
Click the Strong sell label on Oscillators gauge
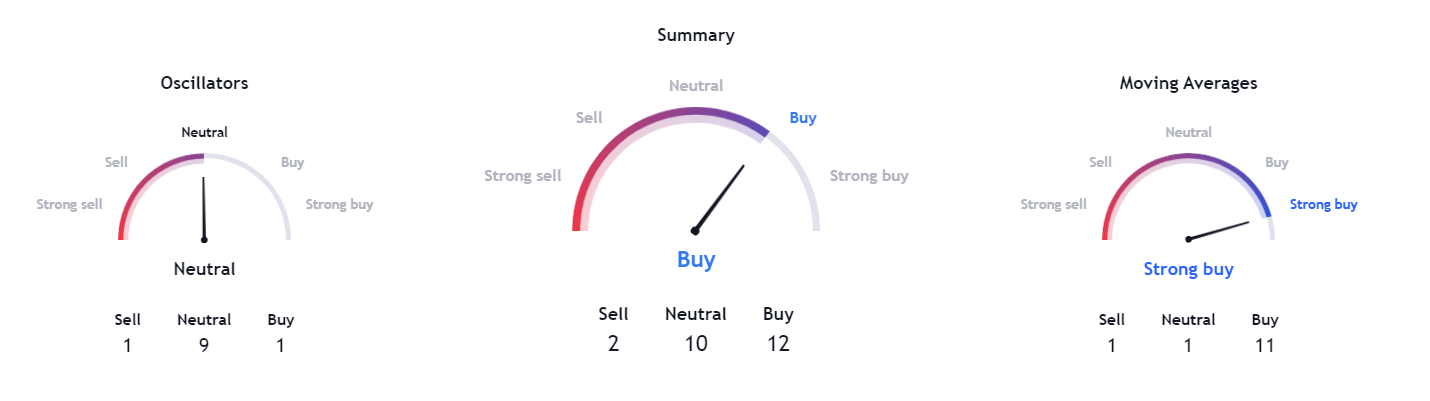pyautogui.click(x=69, y=205)
